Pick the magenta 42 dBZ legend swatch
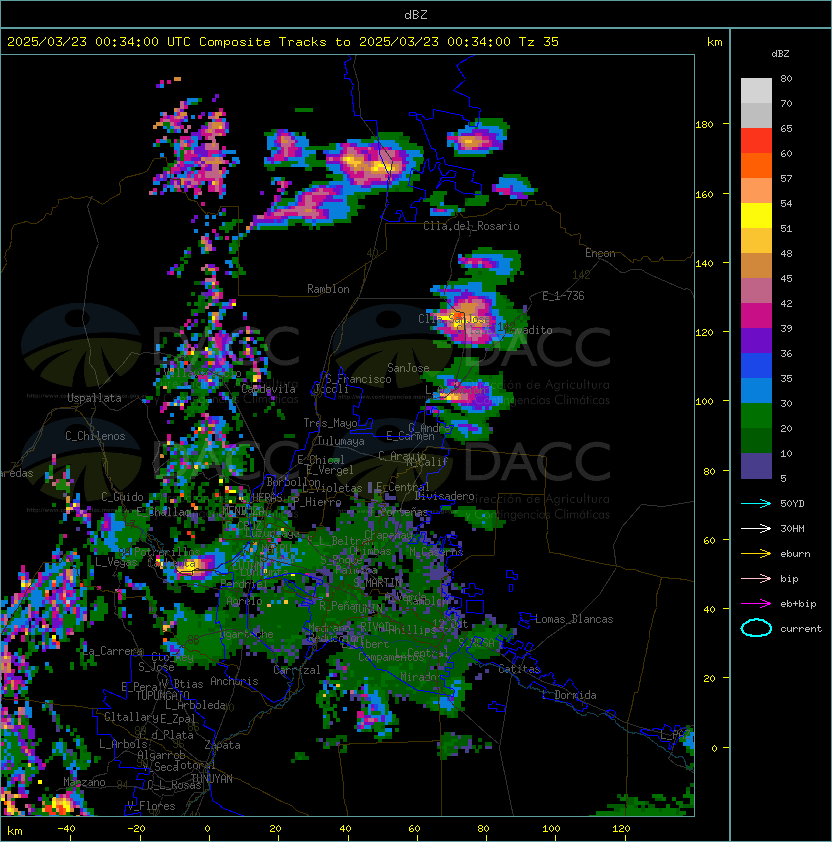The height and width of the screenshot is (842, 832). (x=756, y=315)
